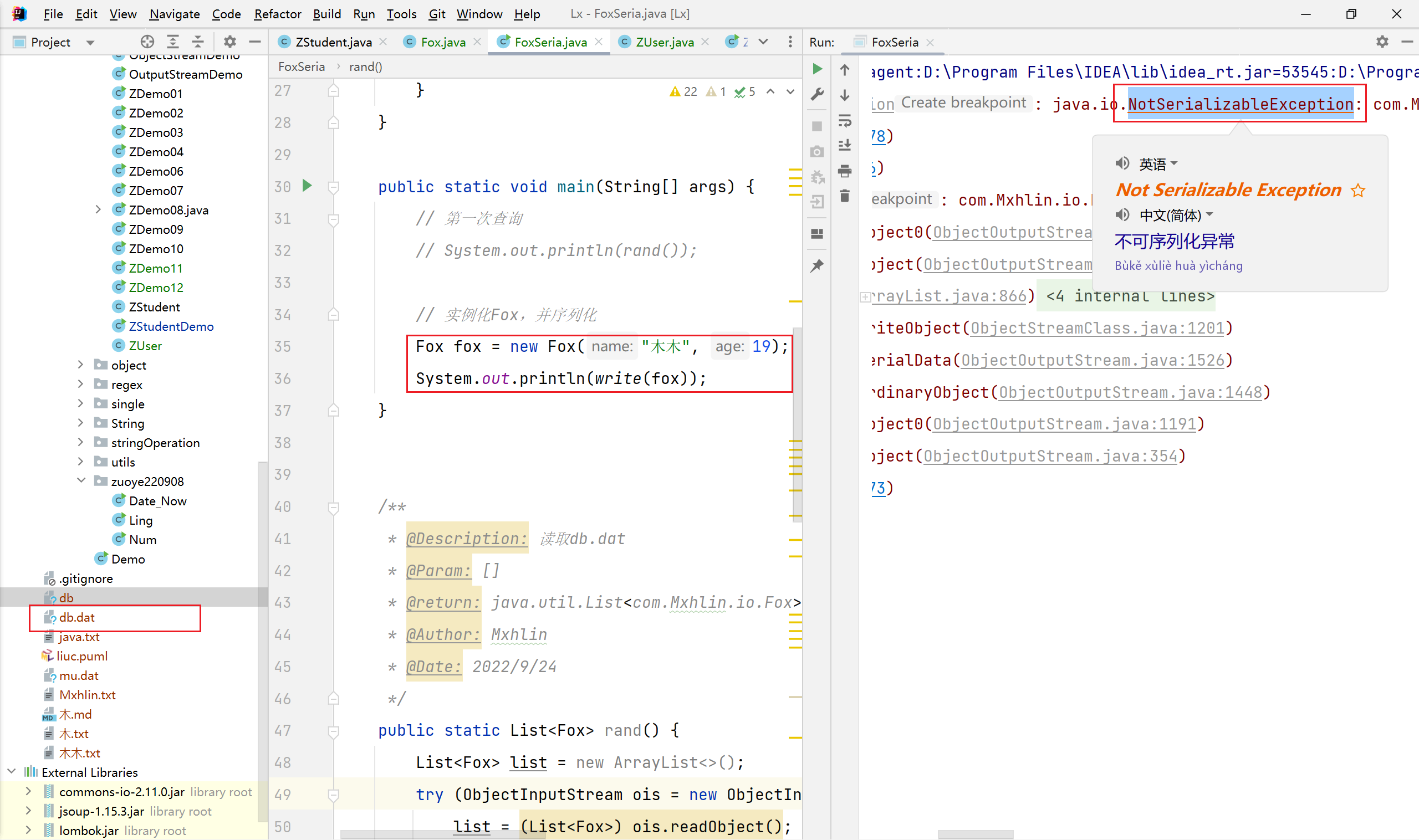Click the Create breakpoint label in console
The image size is (1419, 840).
pos(963,103)
